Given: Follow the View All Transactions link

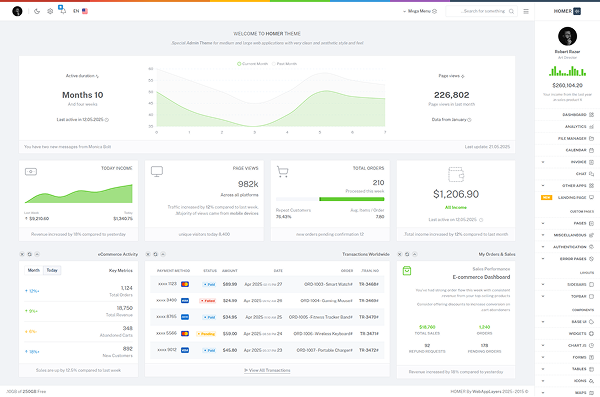Looking at the screenshot, I should click(267, 370).
